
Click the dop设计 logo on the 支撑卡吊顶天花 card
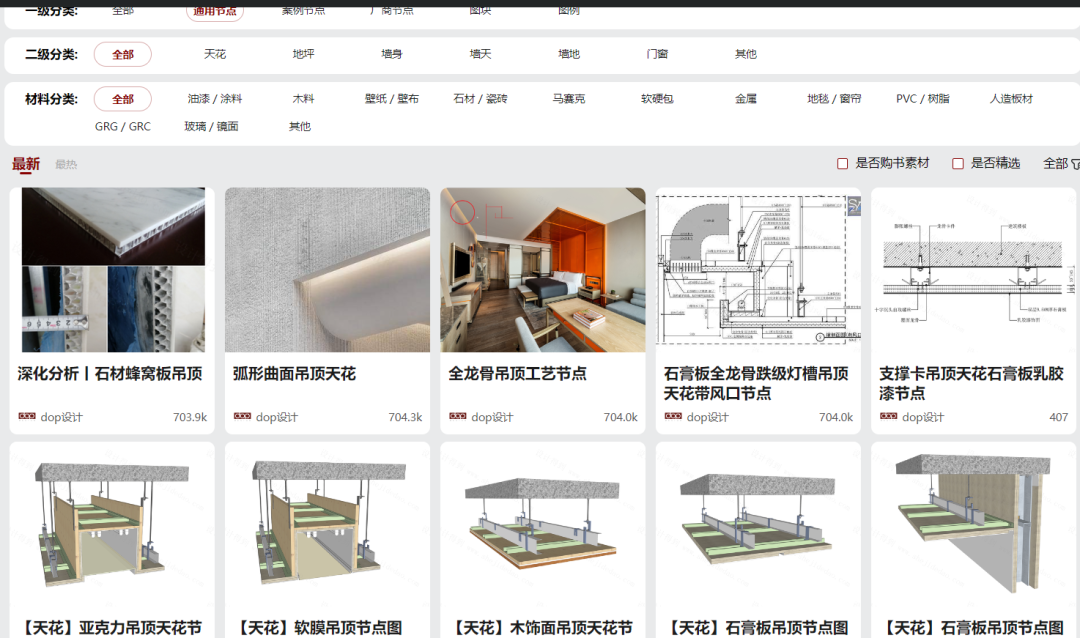(888, 417)
